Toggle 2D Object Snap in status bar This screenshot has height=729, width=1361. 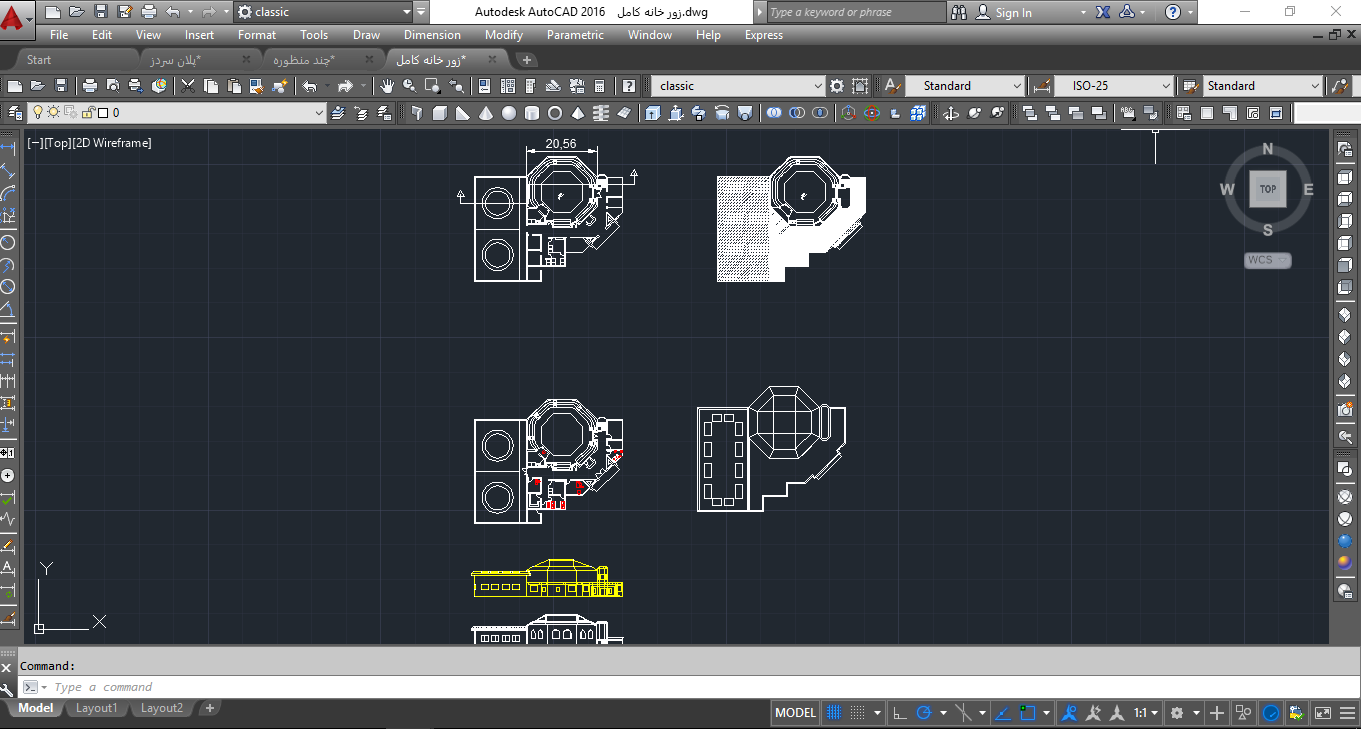click(1027, 713)
